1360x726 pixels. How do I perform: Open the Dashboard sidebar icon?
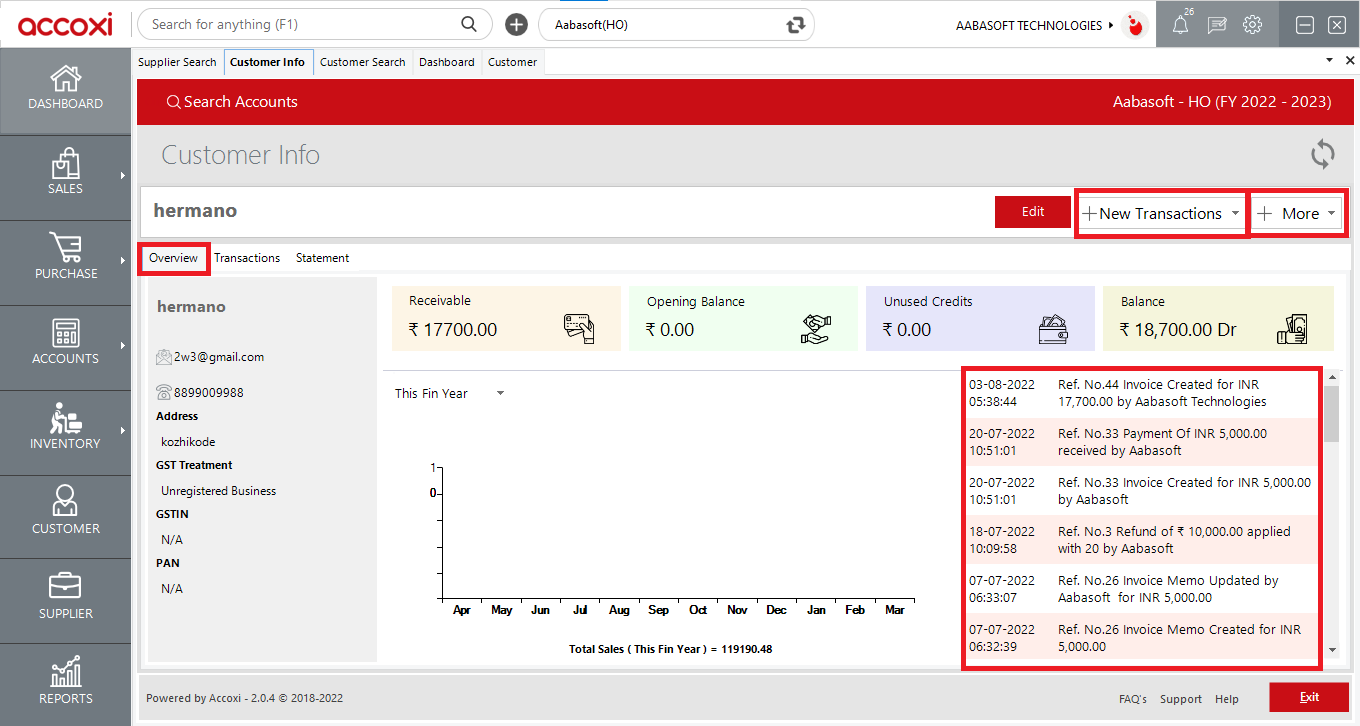click(x=65, y=88)
